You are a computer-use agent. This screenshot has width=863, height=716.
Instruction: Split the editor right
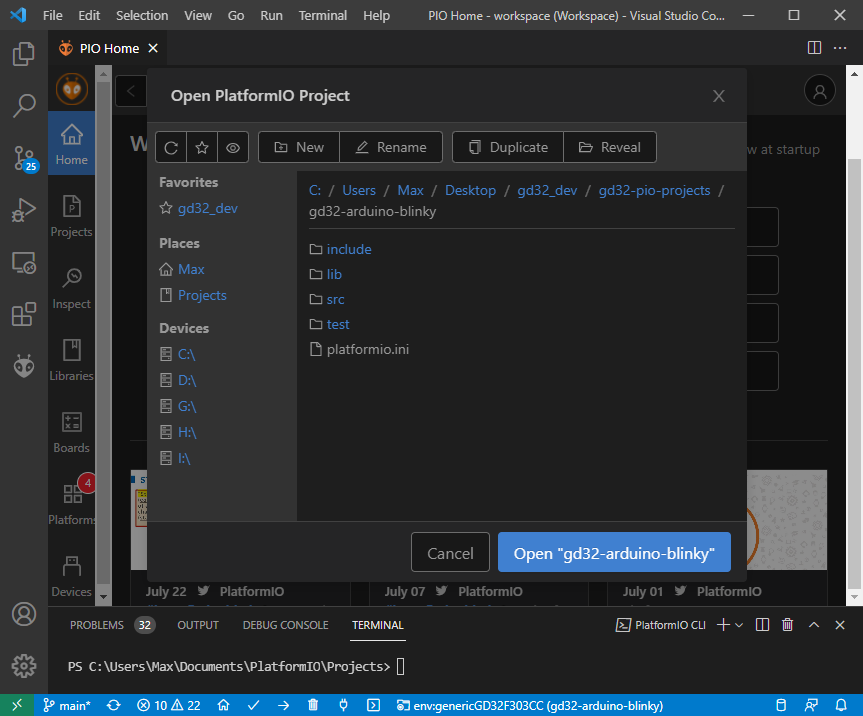[815, 48]
